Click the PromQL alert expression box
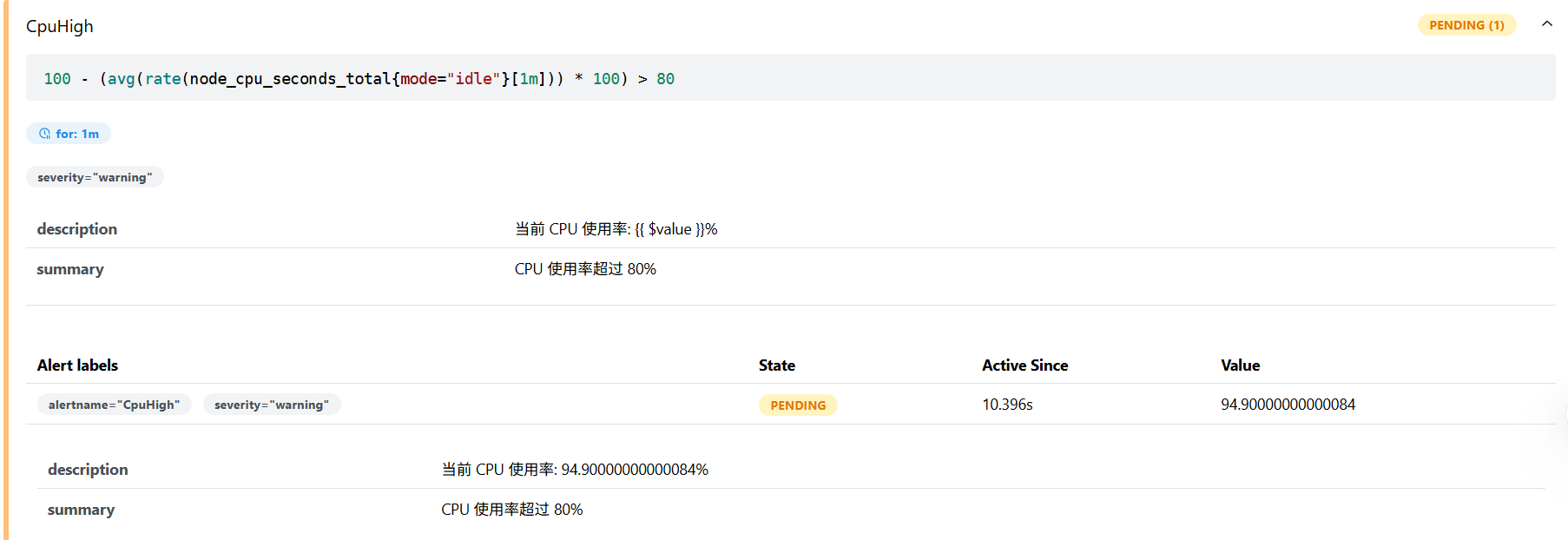The height and width of the screenshot is (540, 1568). pos(790,78)
